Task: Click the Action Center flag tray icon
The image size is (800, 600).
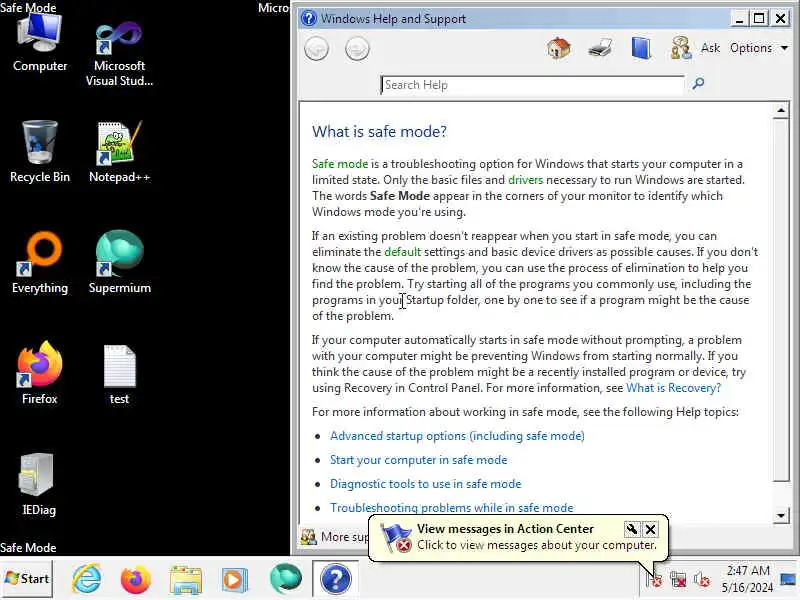Action: [655, 579]
